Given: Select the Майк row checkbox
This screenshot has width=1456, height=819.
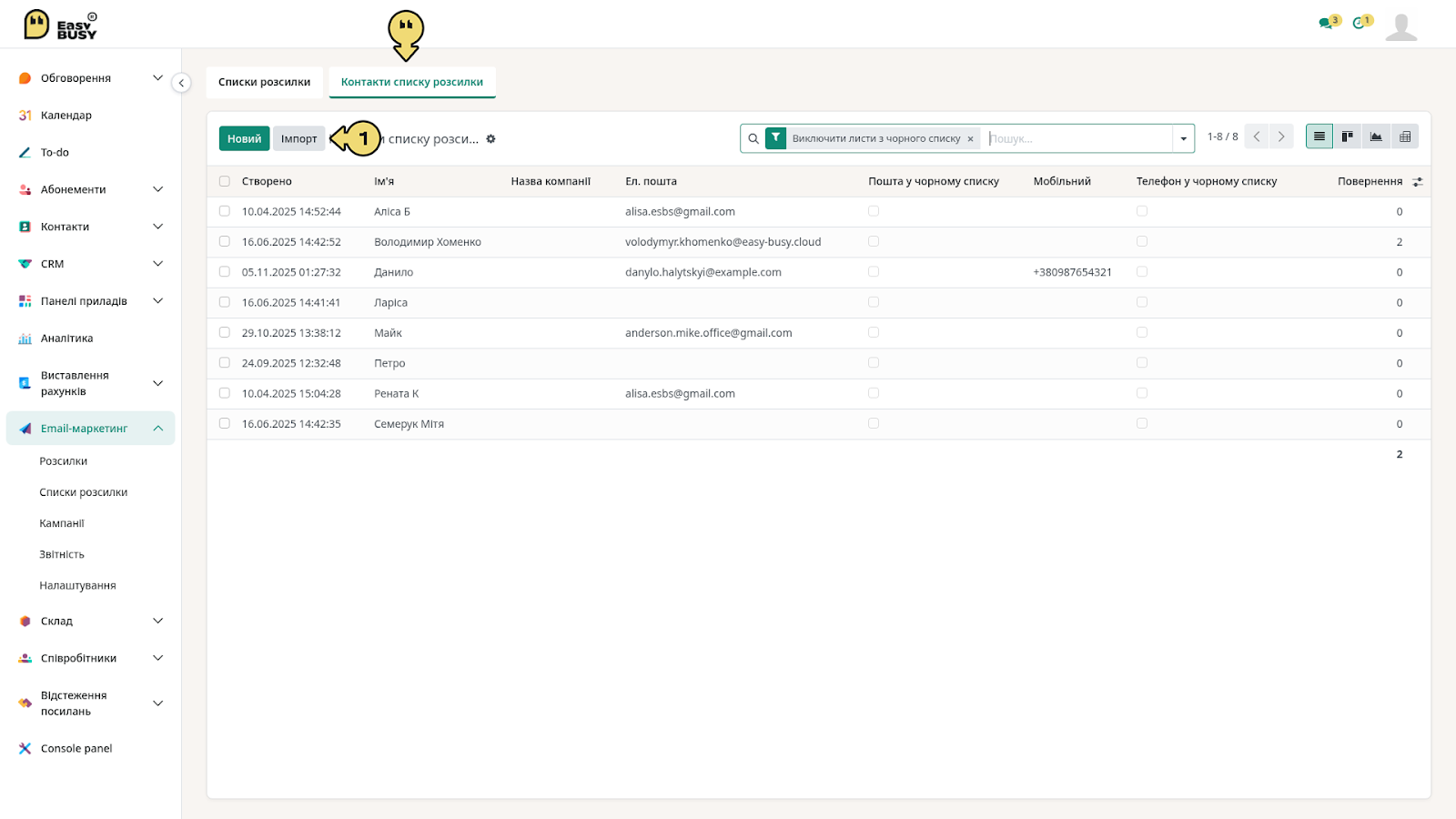Looking at the screenshot, I should pos(225,332).
